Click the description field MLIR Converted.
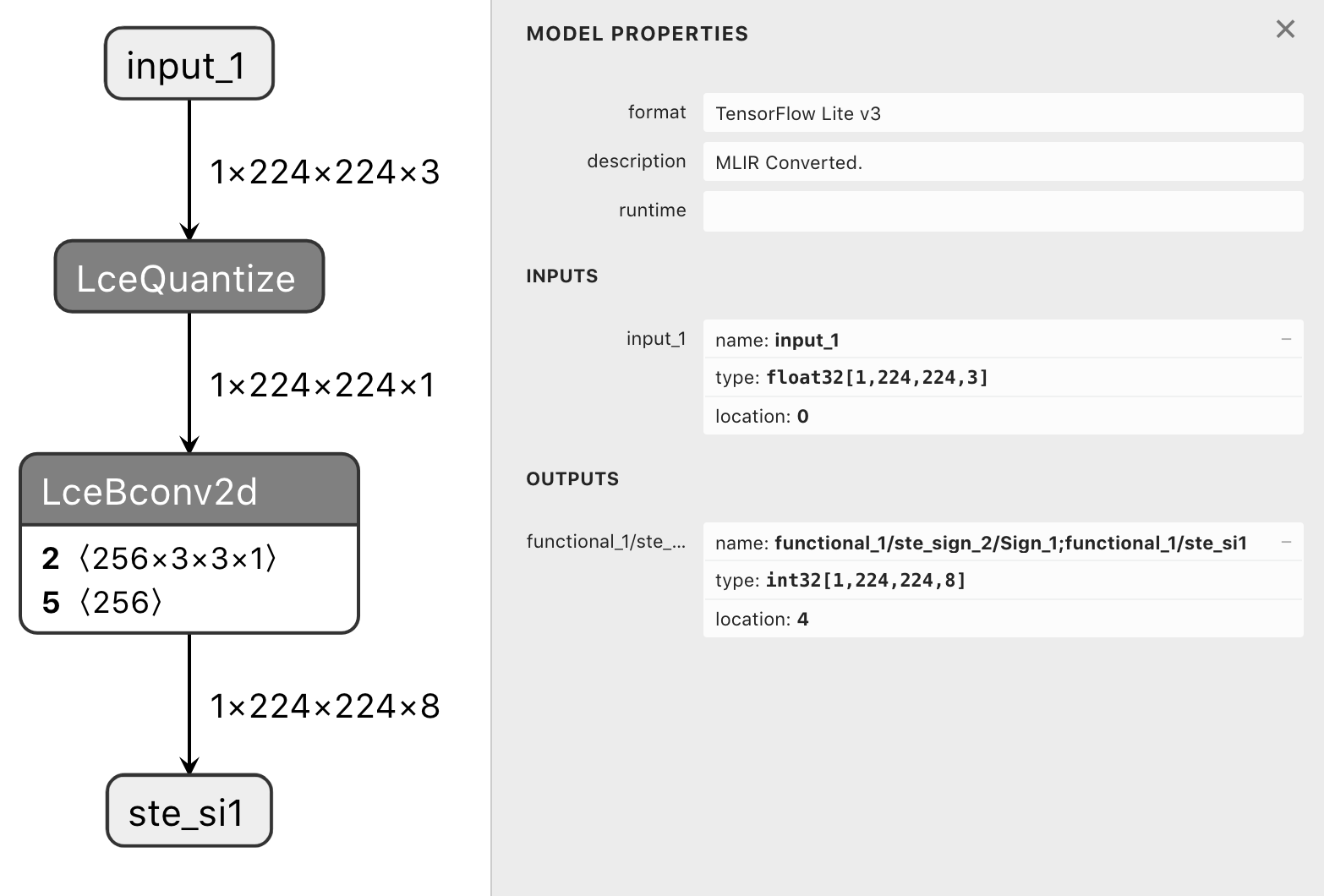The width and height of the screenshot is (1324, 896). [1003, 162]
